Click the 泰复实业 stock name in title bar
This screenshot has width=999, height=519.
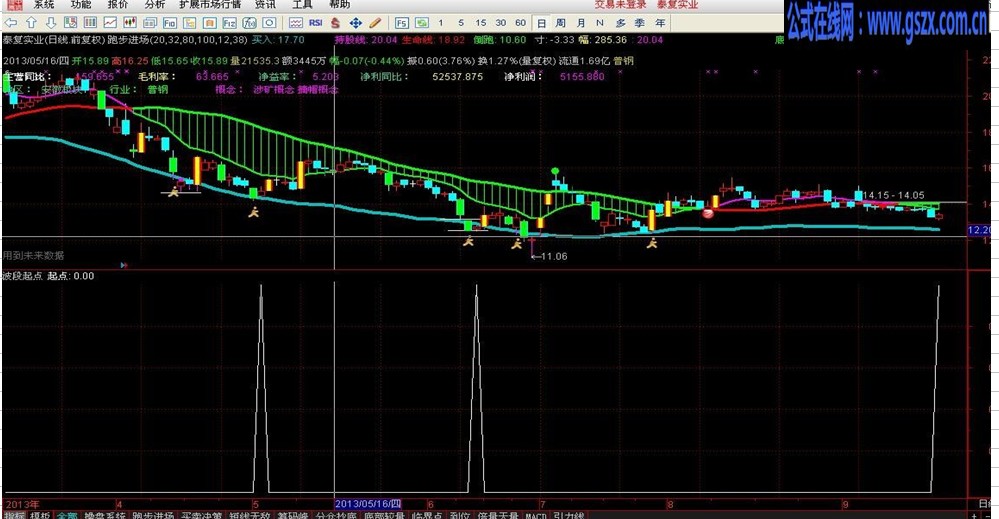678,4
